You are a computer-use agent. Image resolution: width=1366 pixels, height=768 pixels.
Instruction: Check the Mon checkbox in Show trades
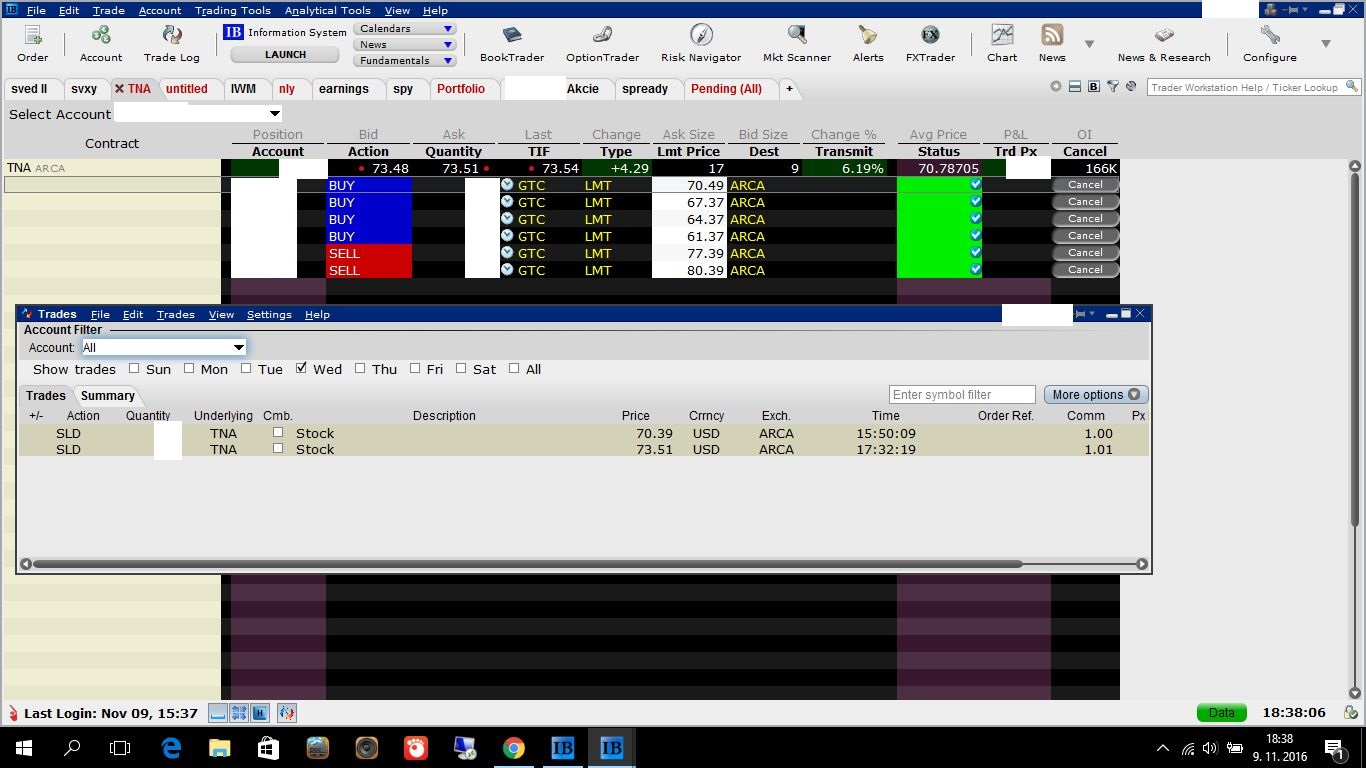click(189, 369)
